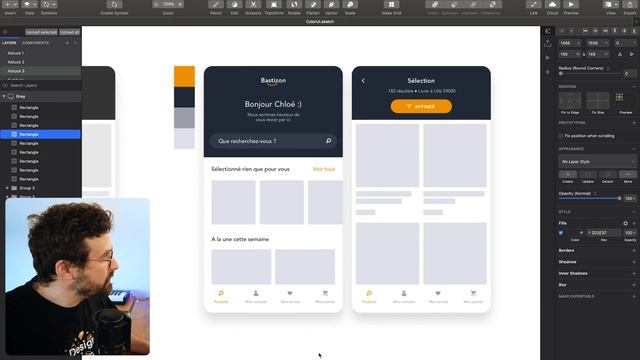The width and height of the screenshot is (640, 360).
Task: Click the Export toolbar icon
Action: [x=630, y=5]
